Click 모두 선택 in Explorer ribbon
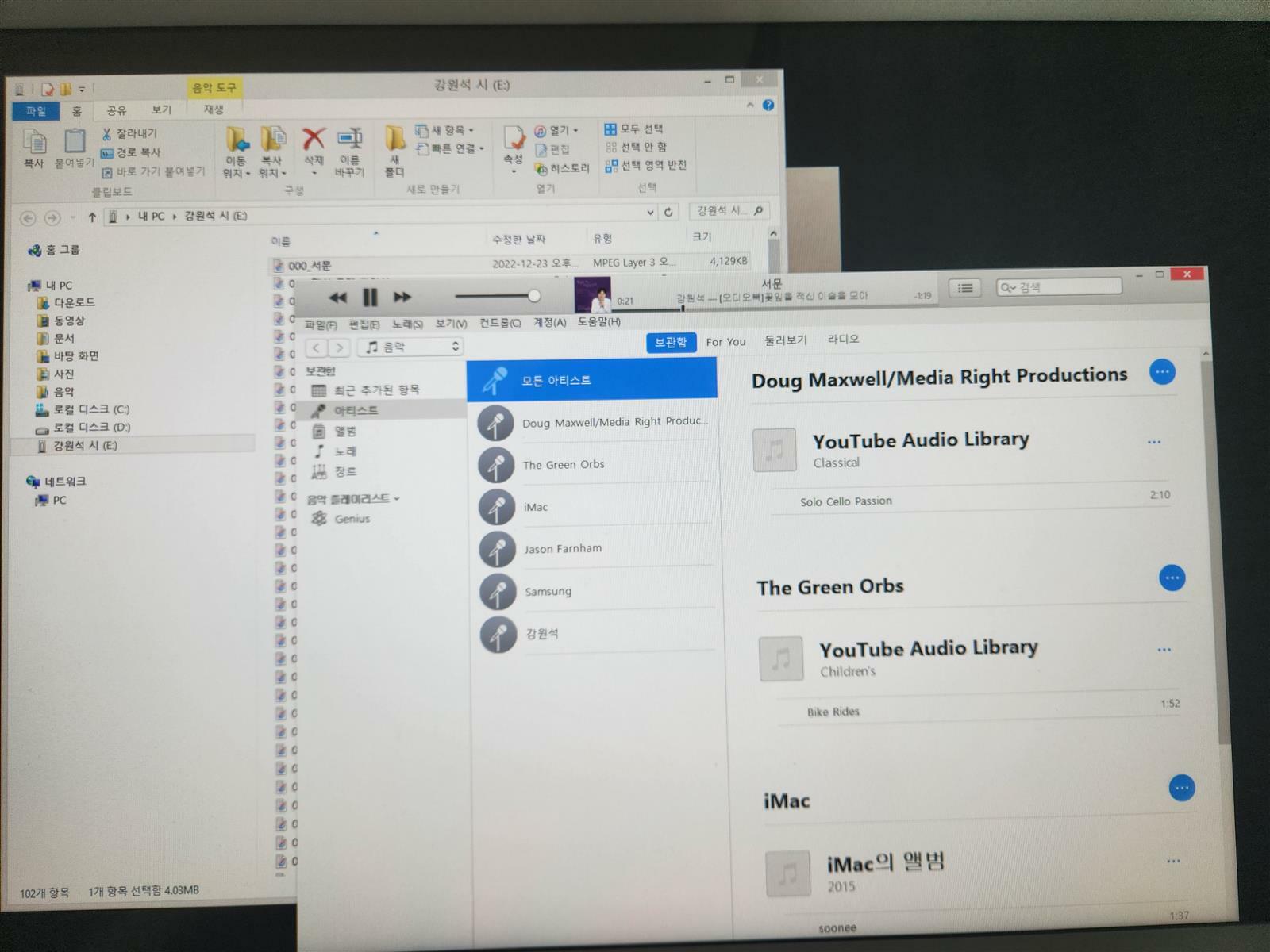The width and height of the screenshot is (1270, 952). click(x=634, y=129)
